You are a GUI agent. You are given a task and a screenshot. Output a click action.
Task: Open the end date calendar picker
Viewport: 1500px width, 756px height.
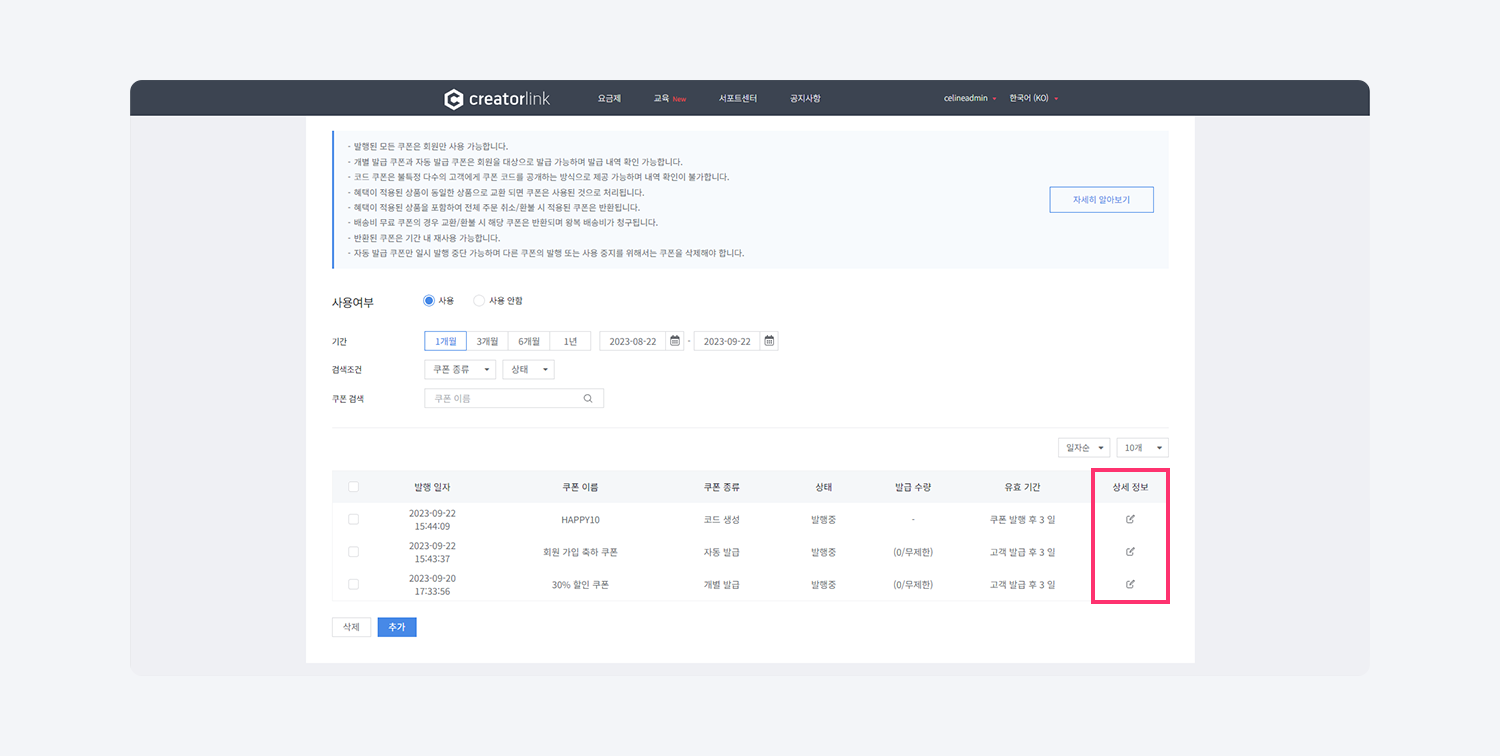tap(769, 341)
